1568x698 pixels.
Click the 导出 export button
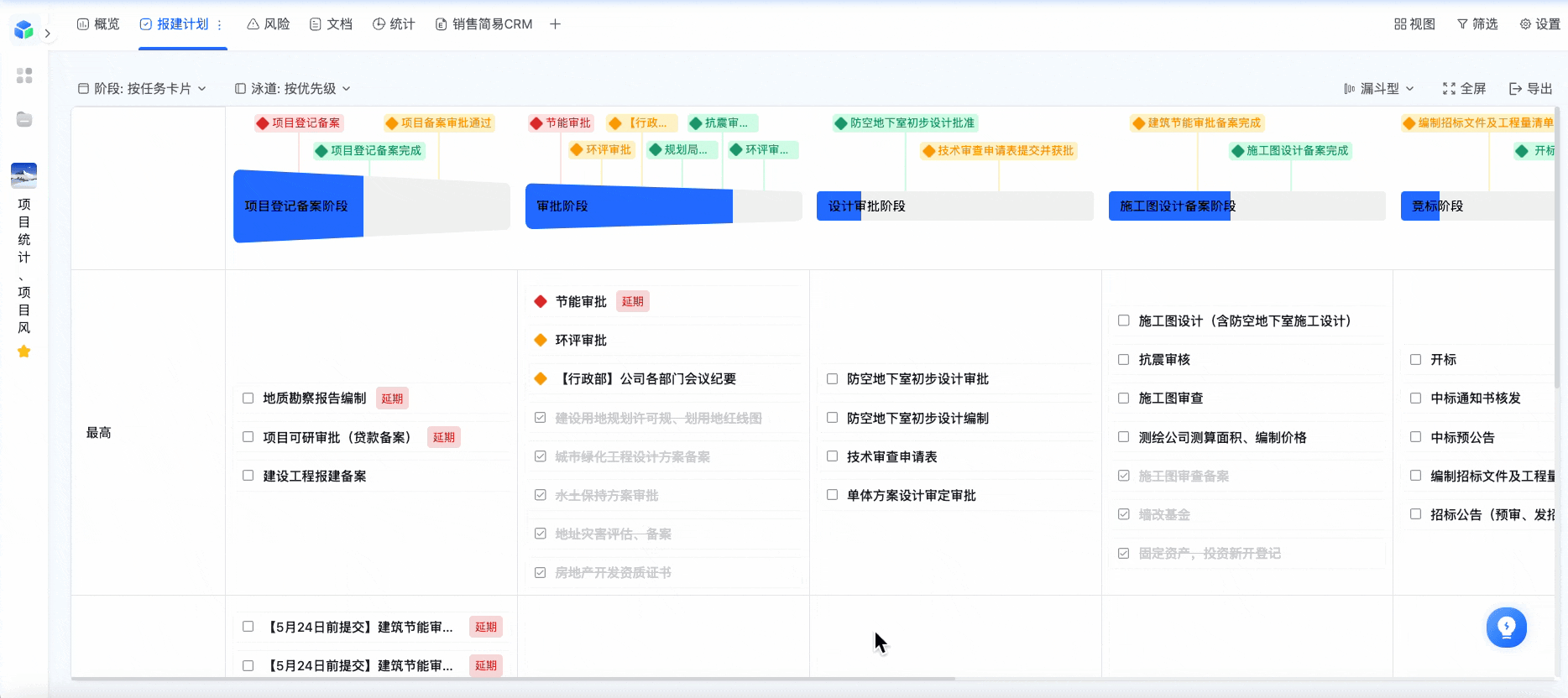1531,88
